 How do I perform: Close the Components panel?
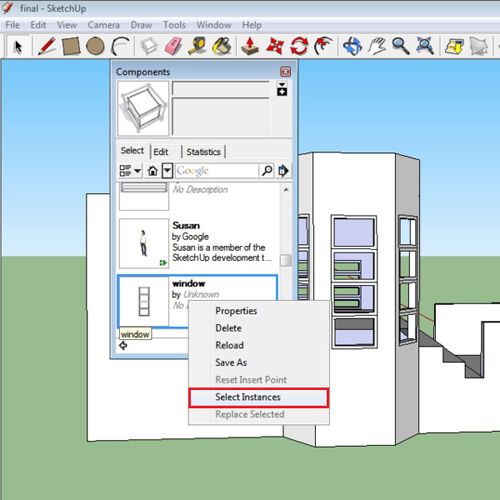click(x=285, y=72)
